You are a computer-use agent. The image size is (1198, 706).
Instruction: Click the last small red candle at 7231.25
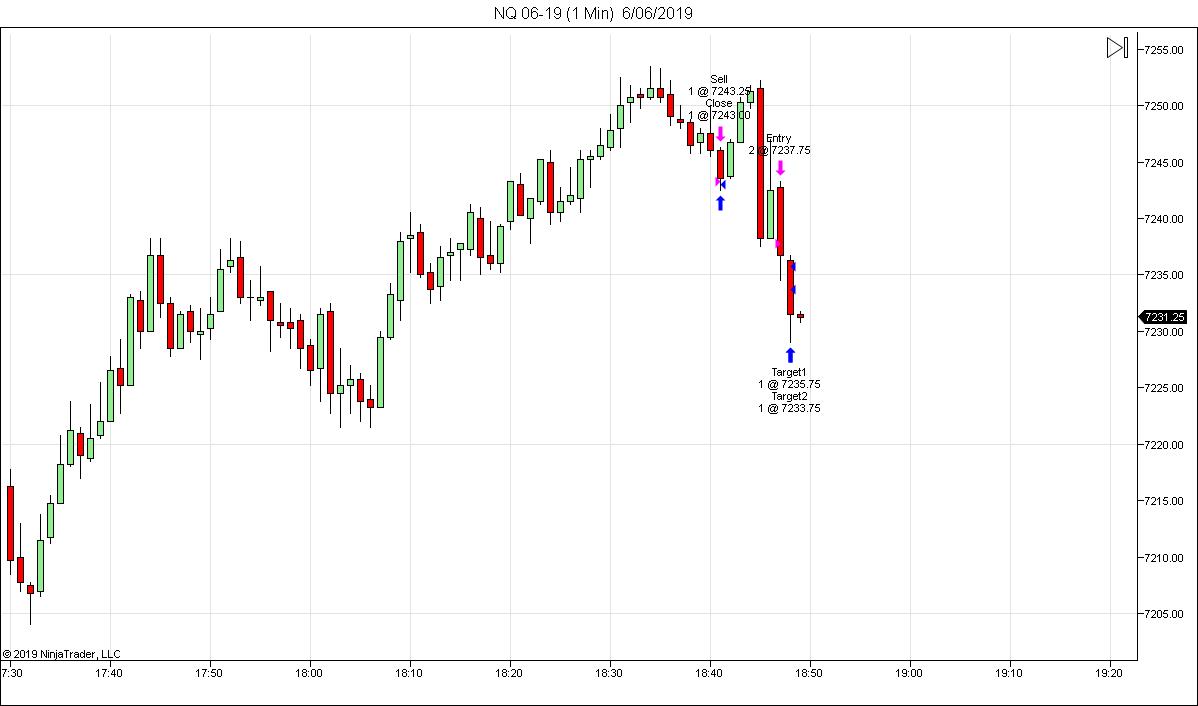[800, 316]
